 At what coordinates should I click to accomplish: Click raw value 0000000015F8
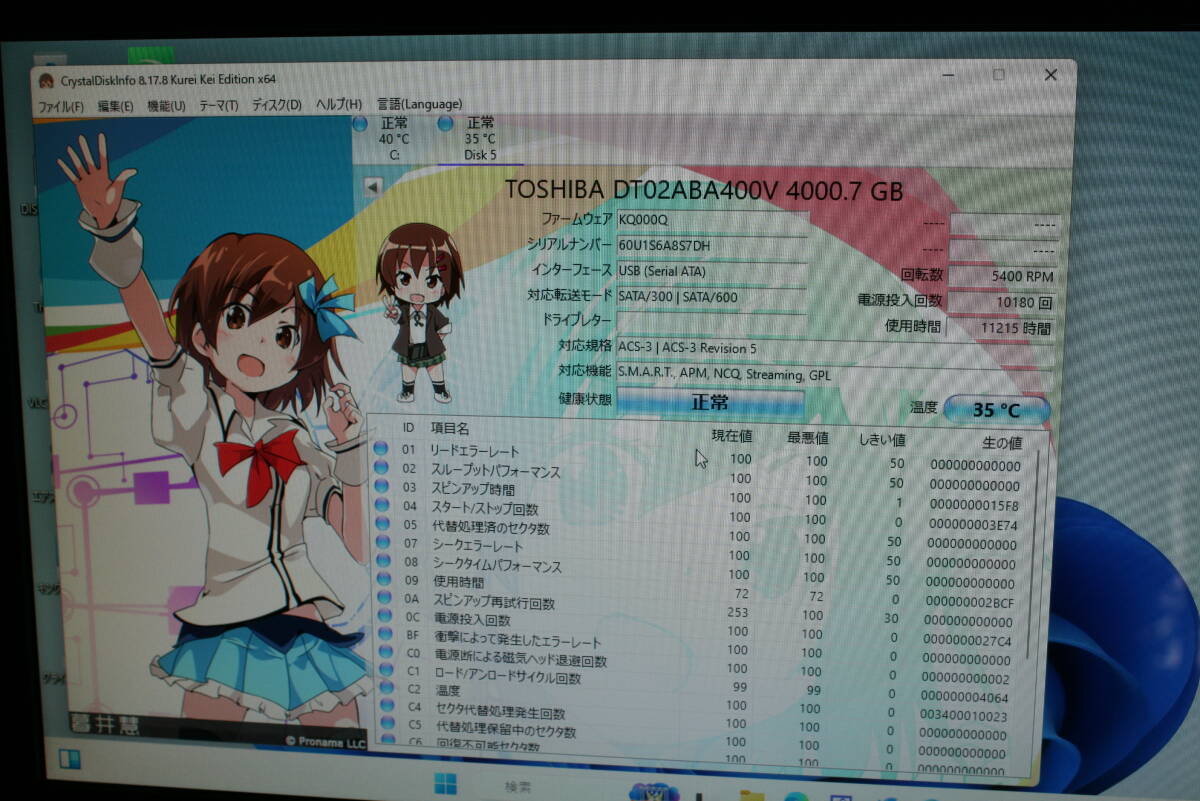click(974, 506)
